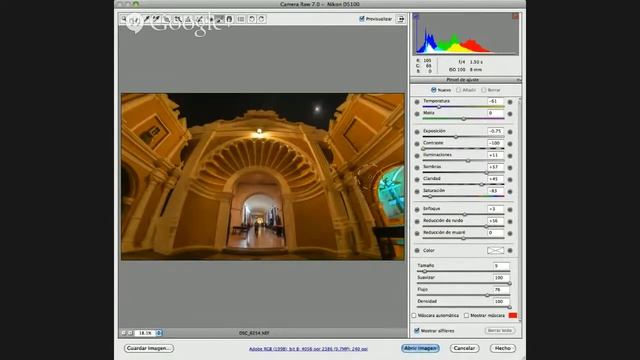
Task: Open the red mask overlay color swatch
Action: click(x=513, y=316)
